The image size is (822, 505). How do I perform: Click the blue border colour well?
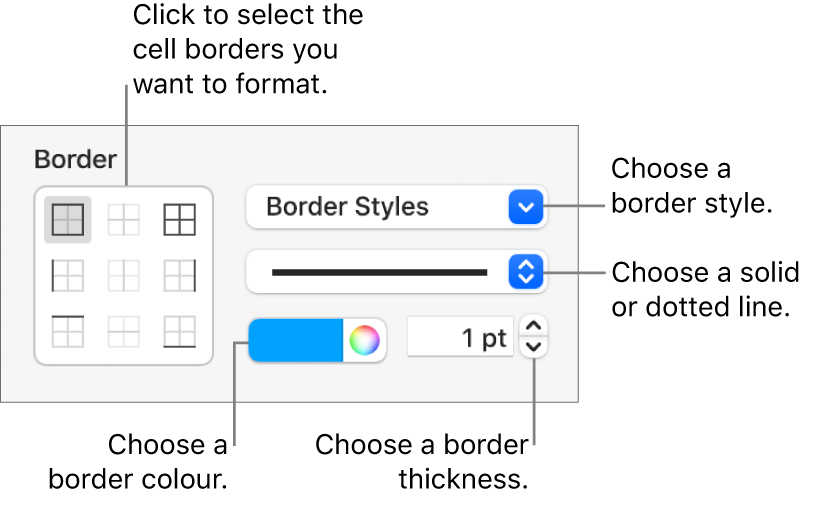point(296,340)
